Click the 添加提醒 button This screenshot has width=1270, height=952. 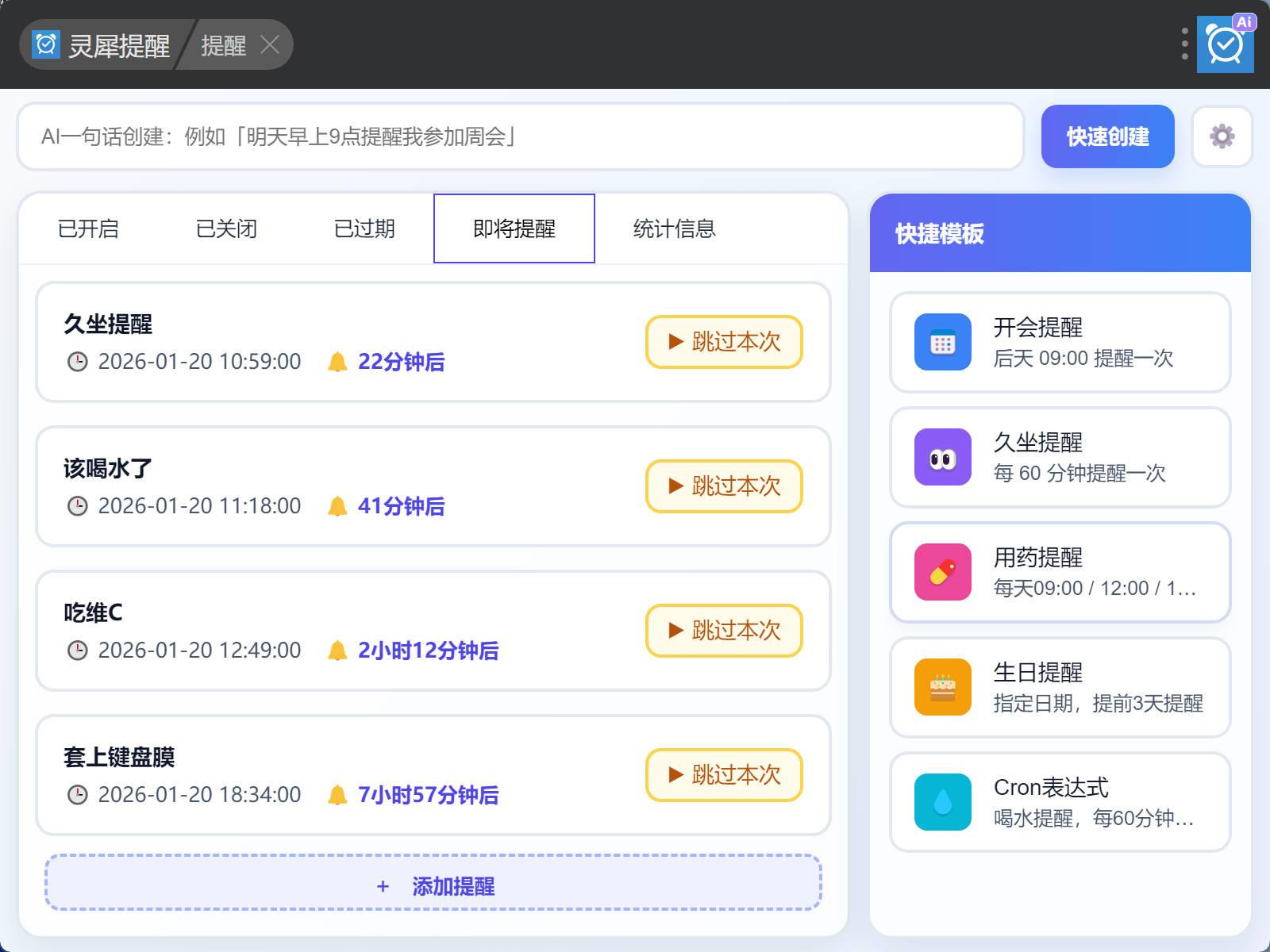(x=433, y=885)
